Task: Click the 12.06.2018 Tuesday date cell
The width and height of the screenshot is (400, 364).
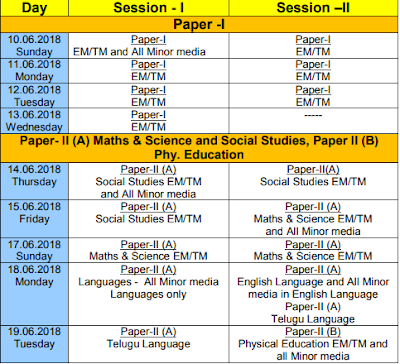Action: point(34,96)
